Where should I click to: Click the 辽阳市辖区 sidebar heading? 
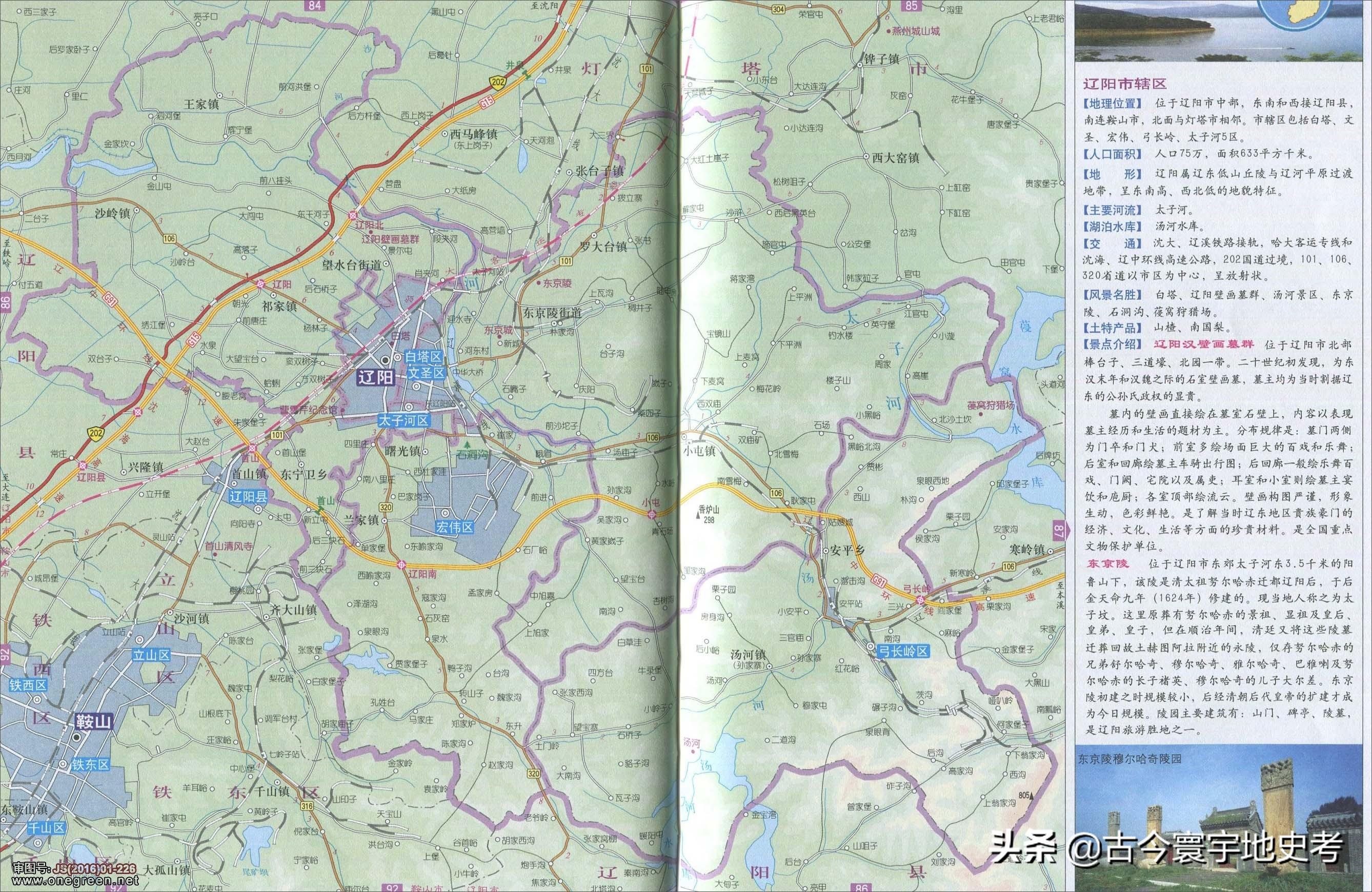pyautogui.click(x=1125, y=84)
